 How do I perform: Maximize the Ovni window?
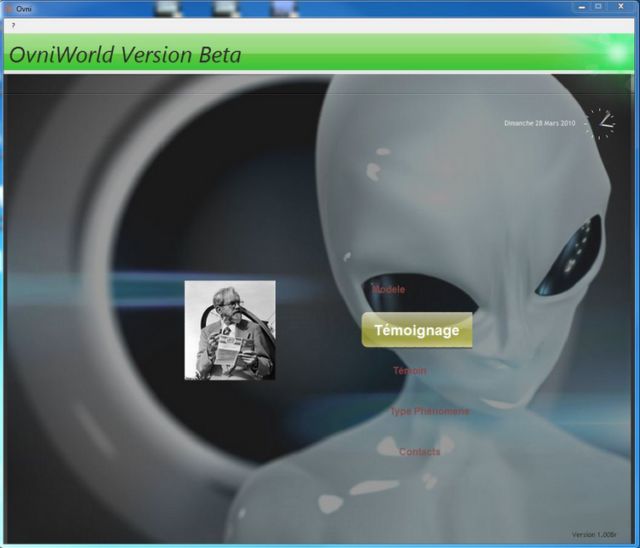click(x=598, y=7)
